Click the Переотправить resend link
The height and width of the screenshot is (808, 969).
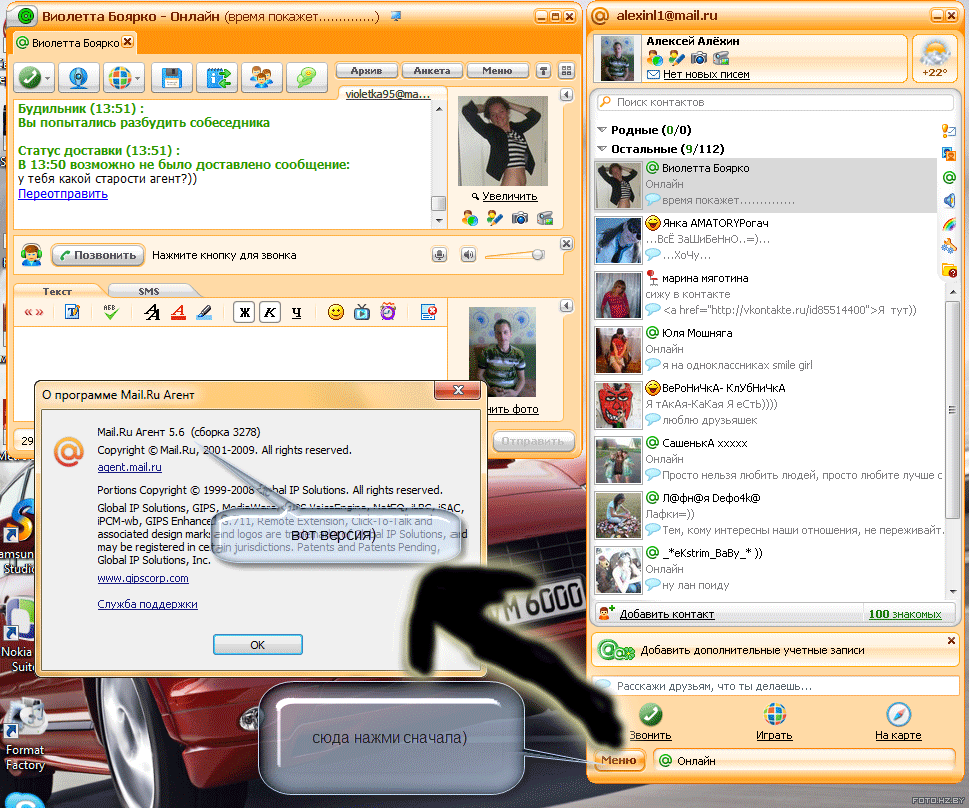pos(63,193)
